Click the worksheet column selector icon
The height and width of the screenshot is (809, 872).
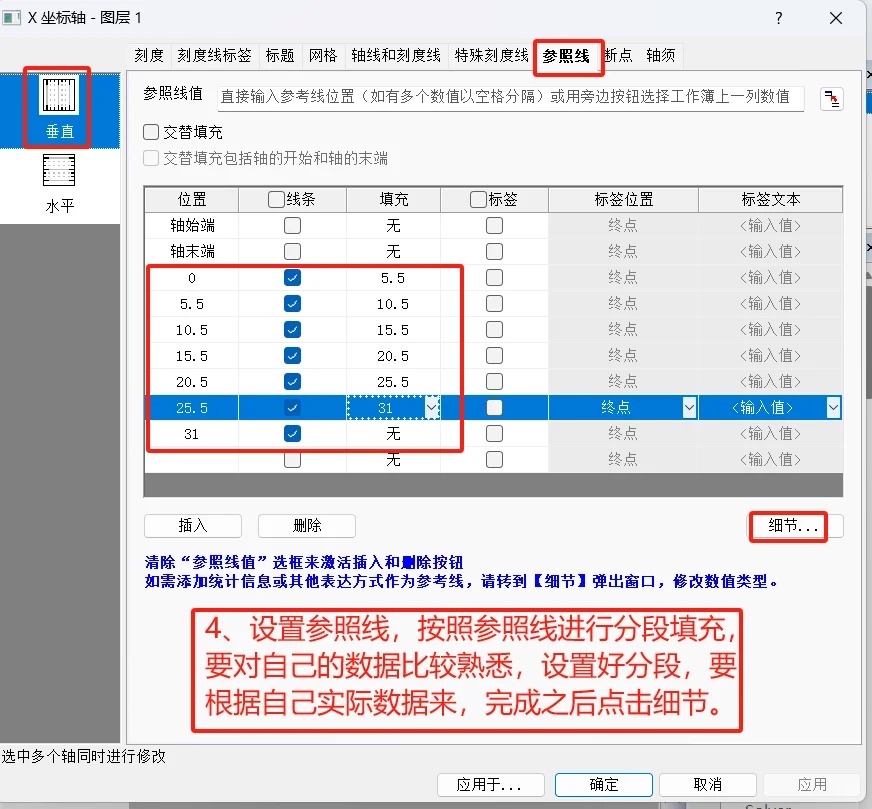click(831, 98)
